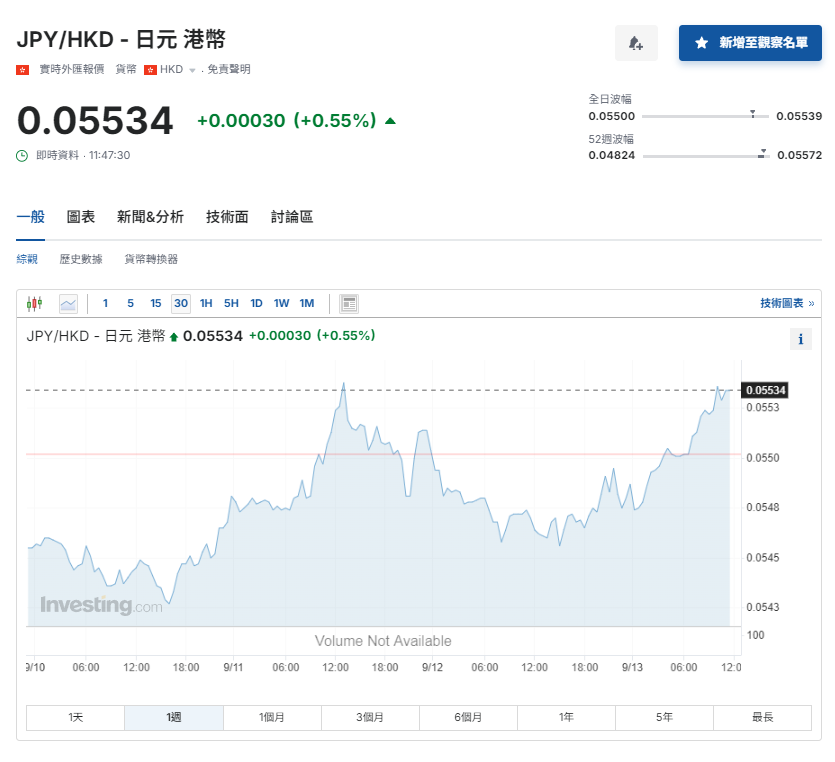Open the 歷史數據 link
Screen dimensions: 835x762
click(80, 258)
